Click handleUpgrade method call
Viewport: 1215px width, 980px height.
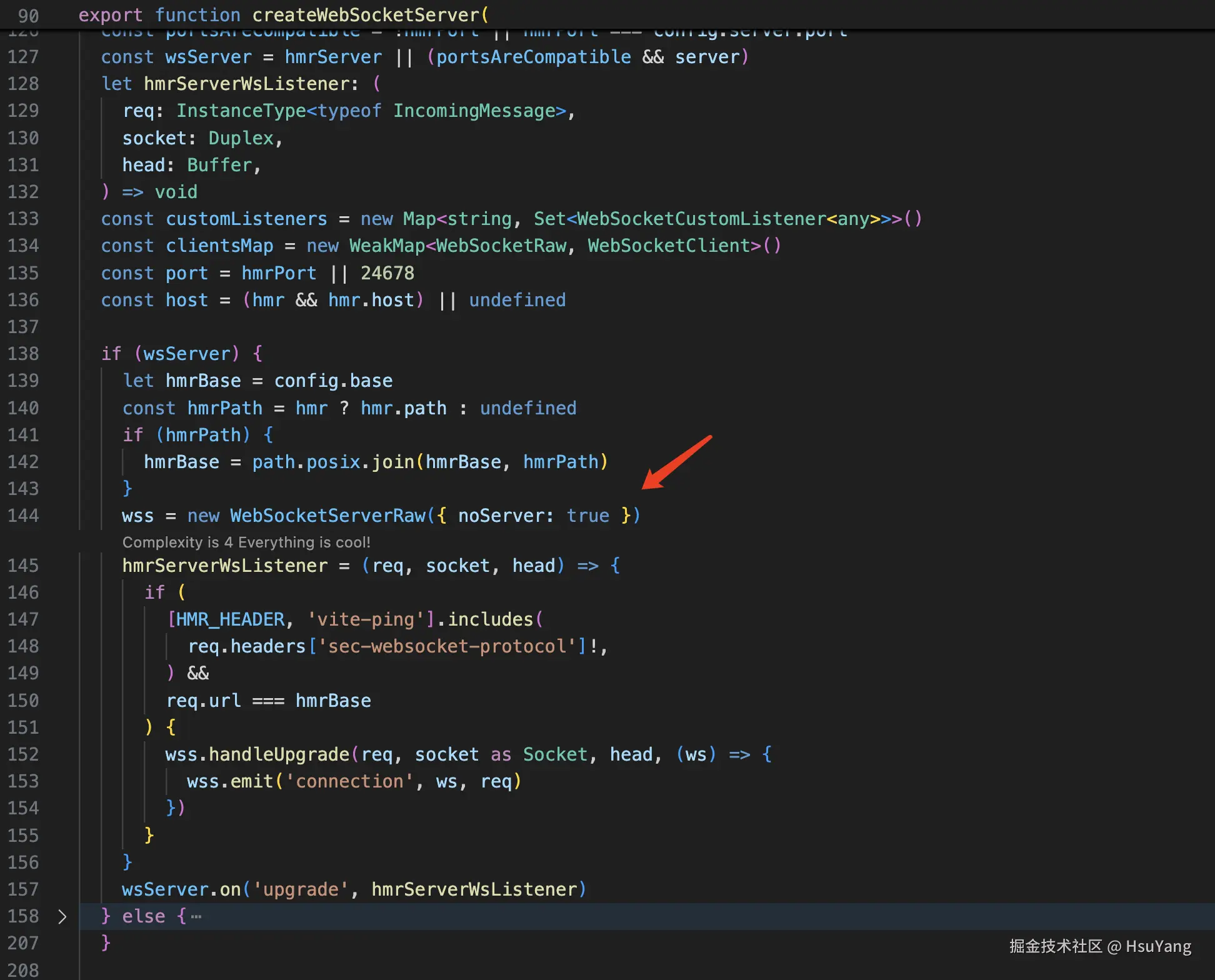[279, 754]
